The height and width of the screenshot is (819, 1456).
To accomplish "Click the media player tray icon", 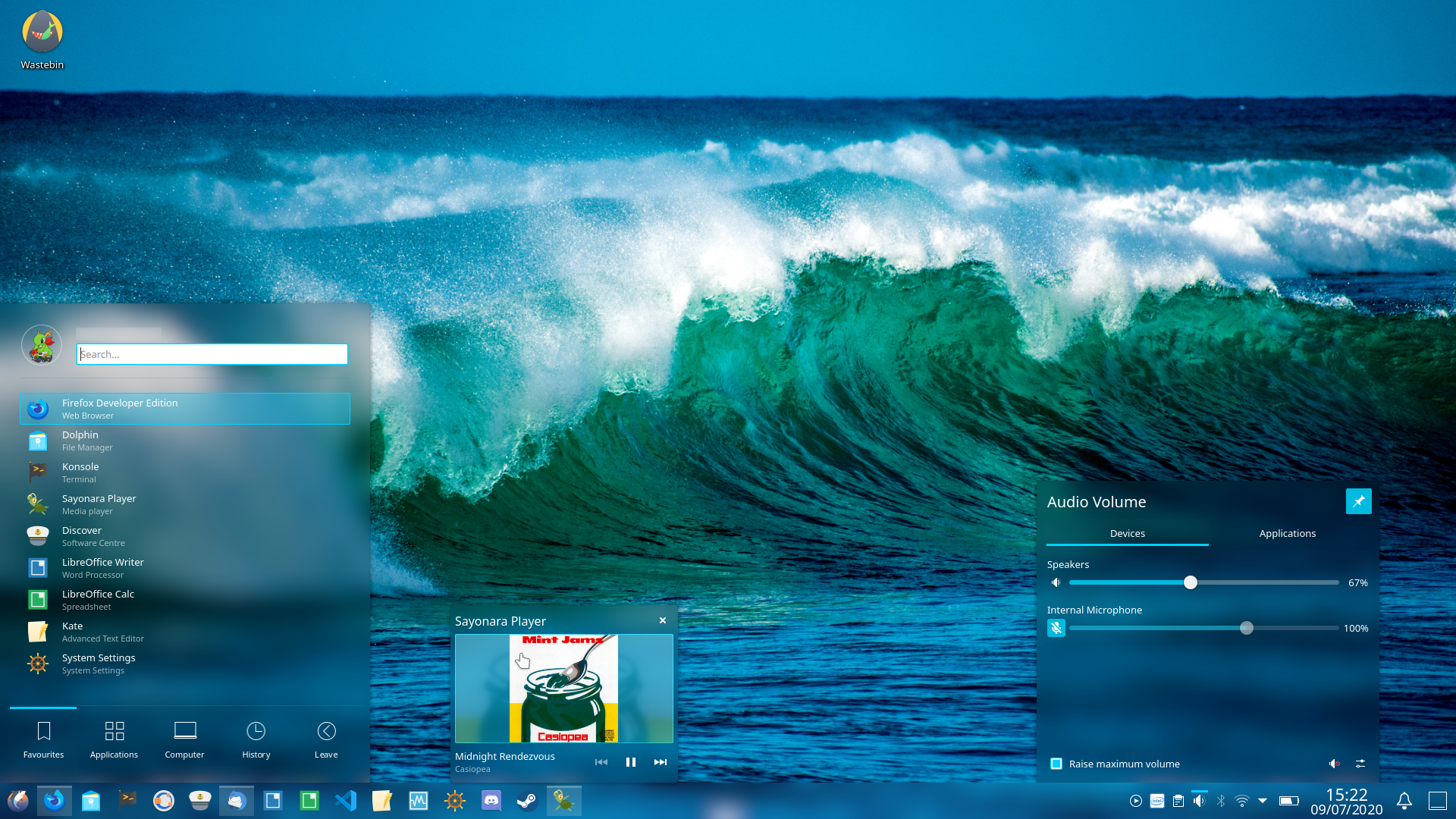I will click(1135, 801).
